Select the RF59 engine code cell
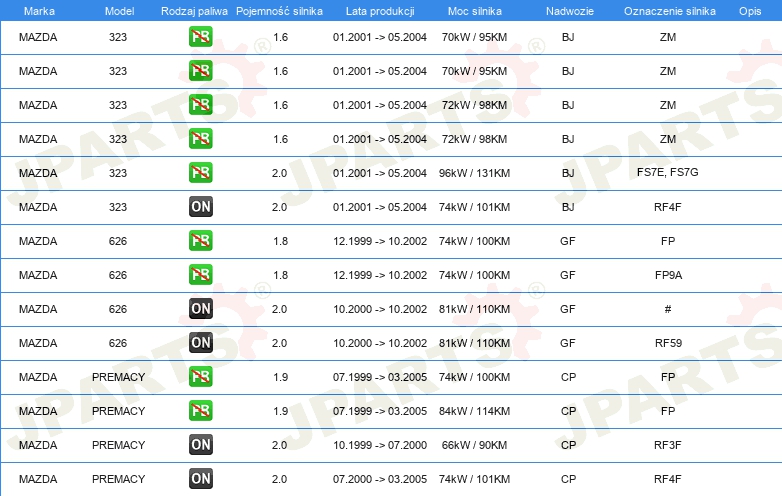The height and width of the screenshot is (496, 782). coord(668,343)
